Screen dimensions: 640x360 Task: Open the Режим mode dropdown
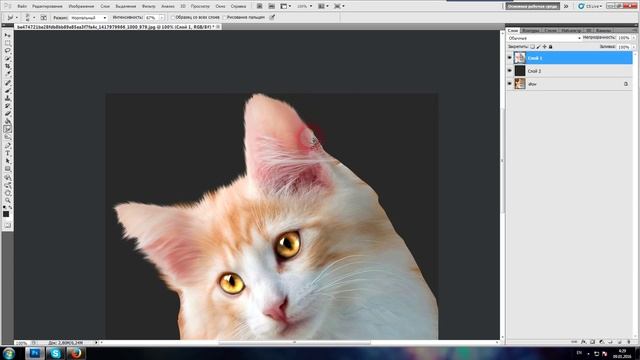click(x=88, y=18)
